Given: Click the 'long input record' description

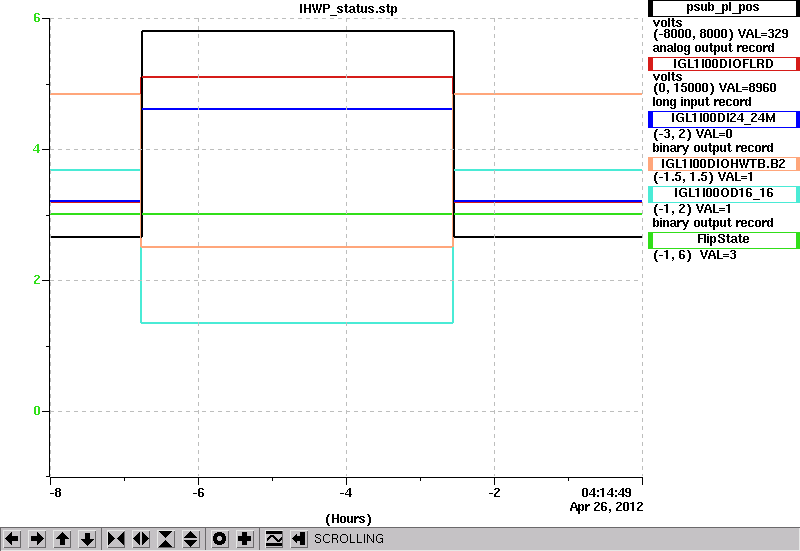Looking at the screenshot, I should point(702,102).
